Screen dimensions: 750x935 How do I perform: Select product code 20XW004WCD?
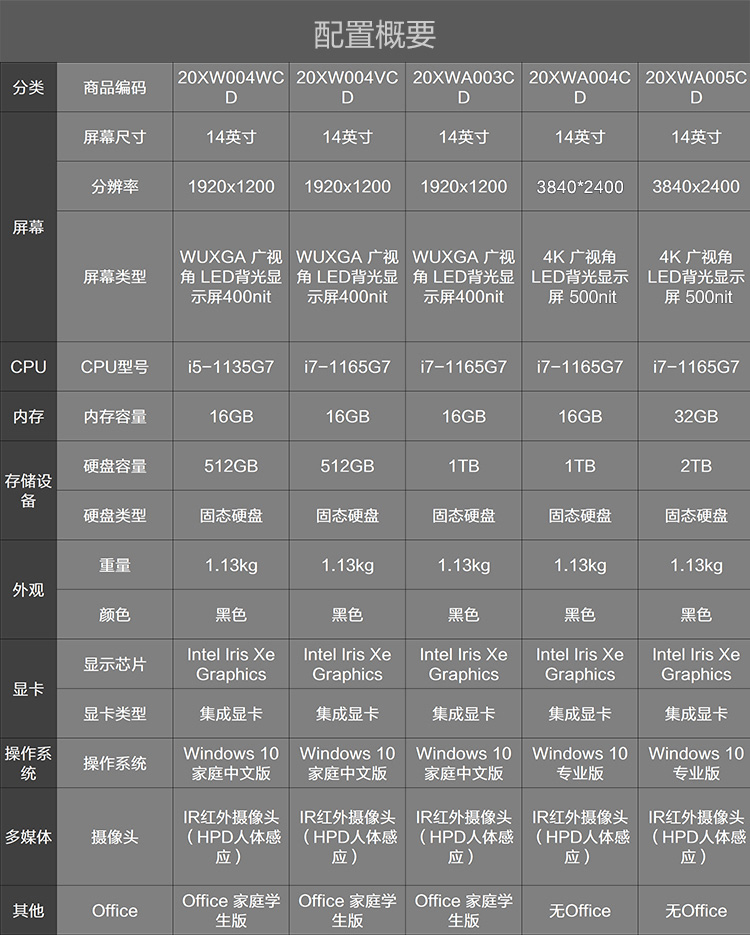[231, 87]
